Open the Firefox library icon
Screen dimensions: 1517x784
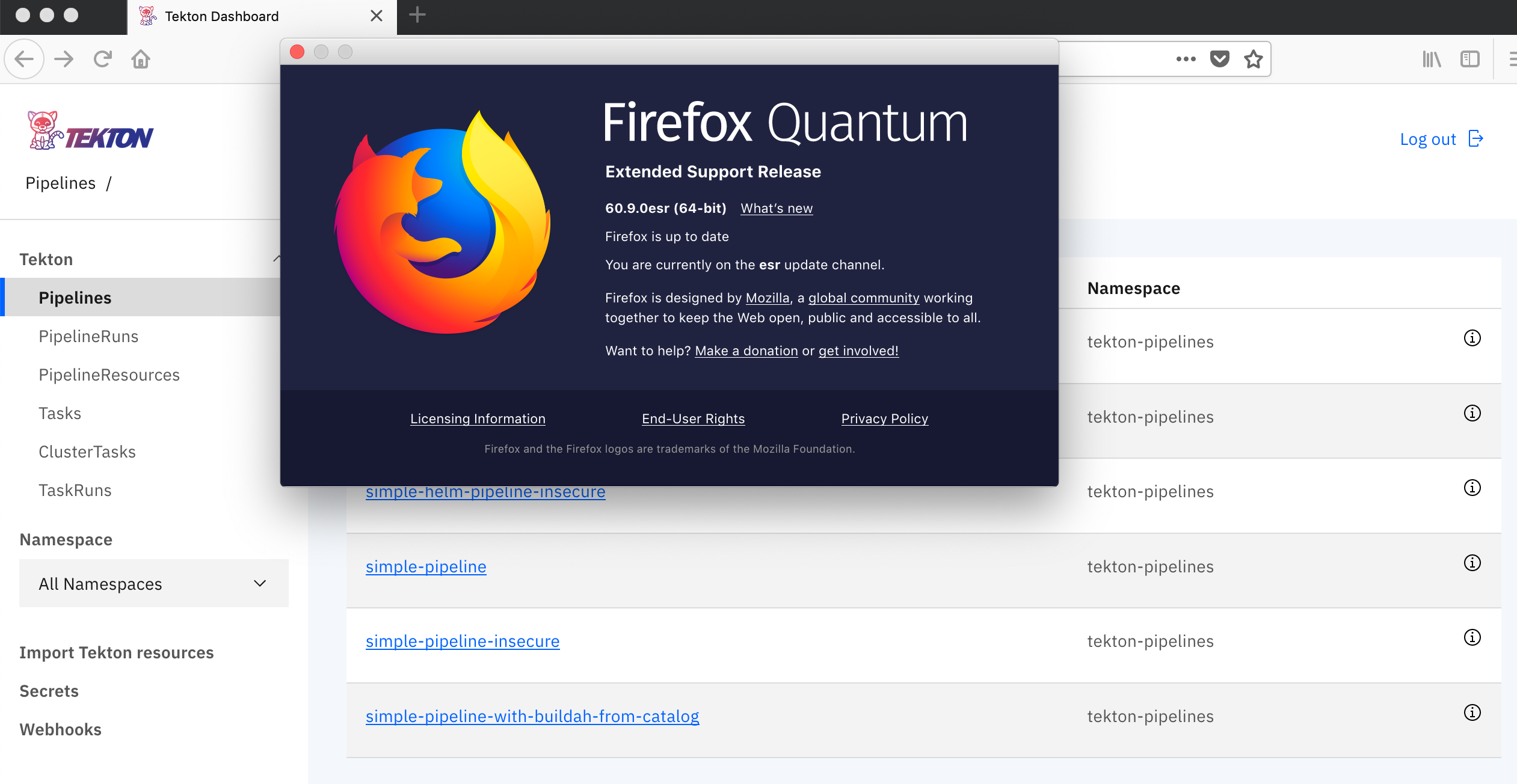point(1432,59)
